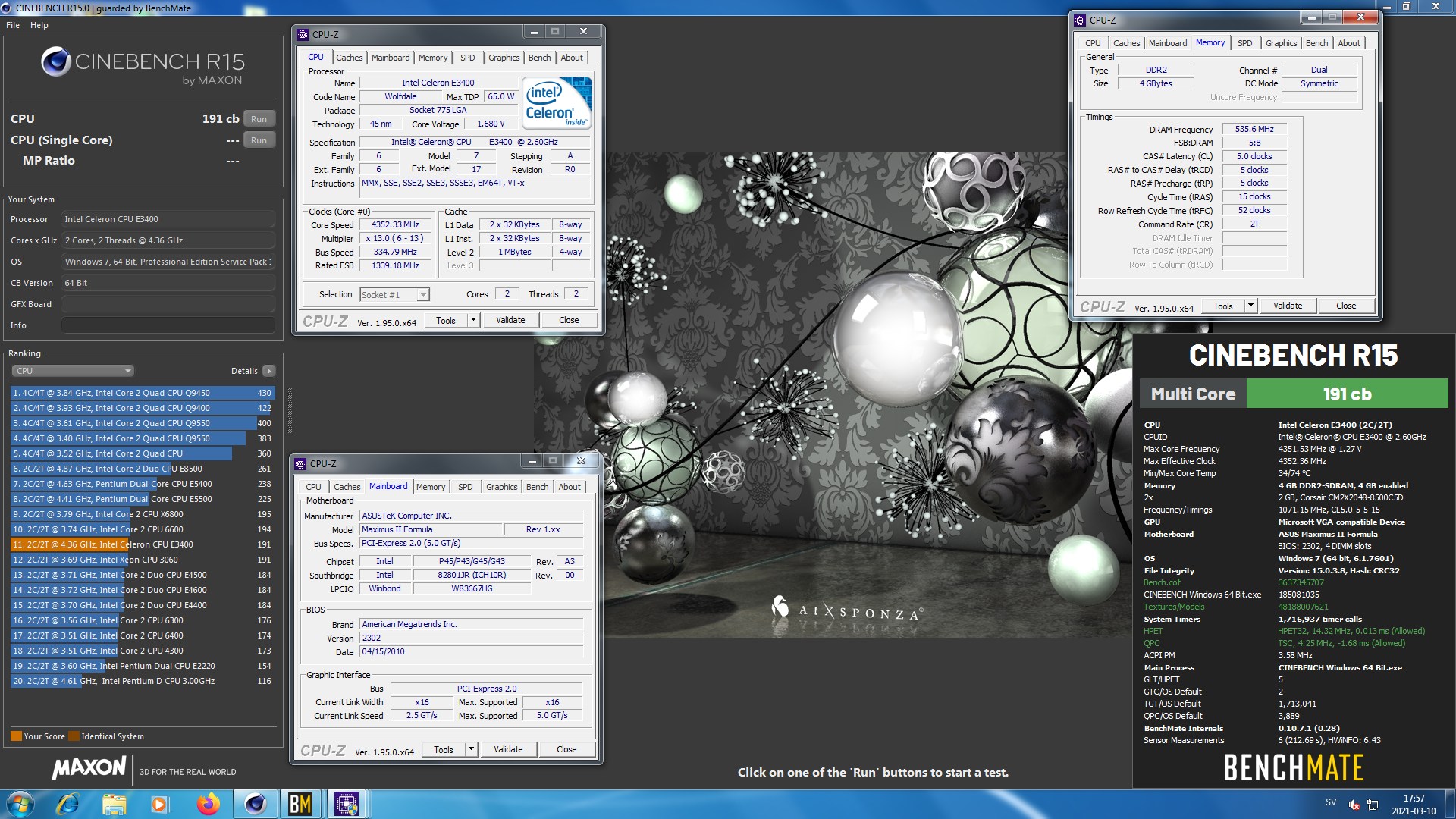The height and width of the screenshot is (819, 1456).
Task: Expand Tools dropdown arrow in the CPU tab window
Action: (473, 320)
